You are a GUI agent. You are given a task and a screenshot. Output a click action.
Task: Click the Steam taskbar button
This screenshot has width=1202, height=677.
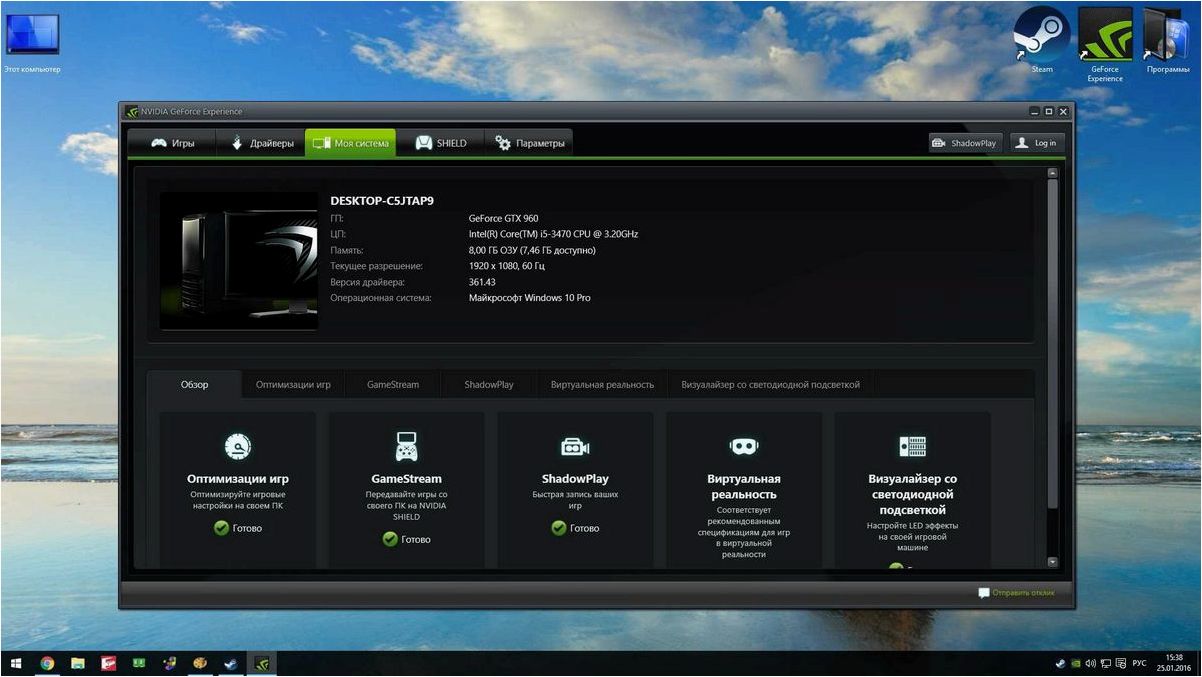230,663
